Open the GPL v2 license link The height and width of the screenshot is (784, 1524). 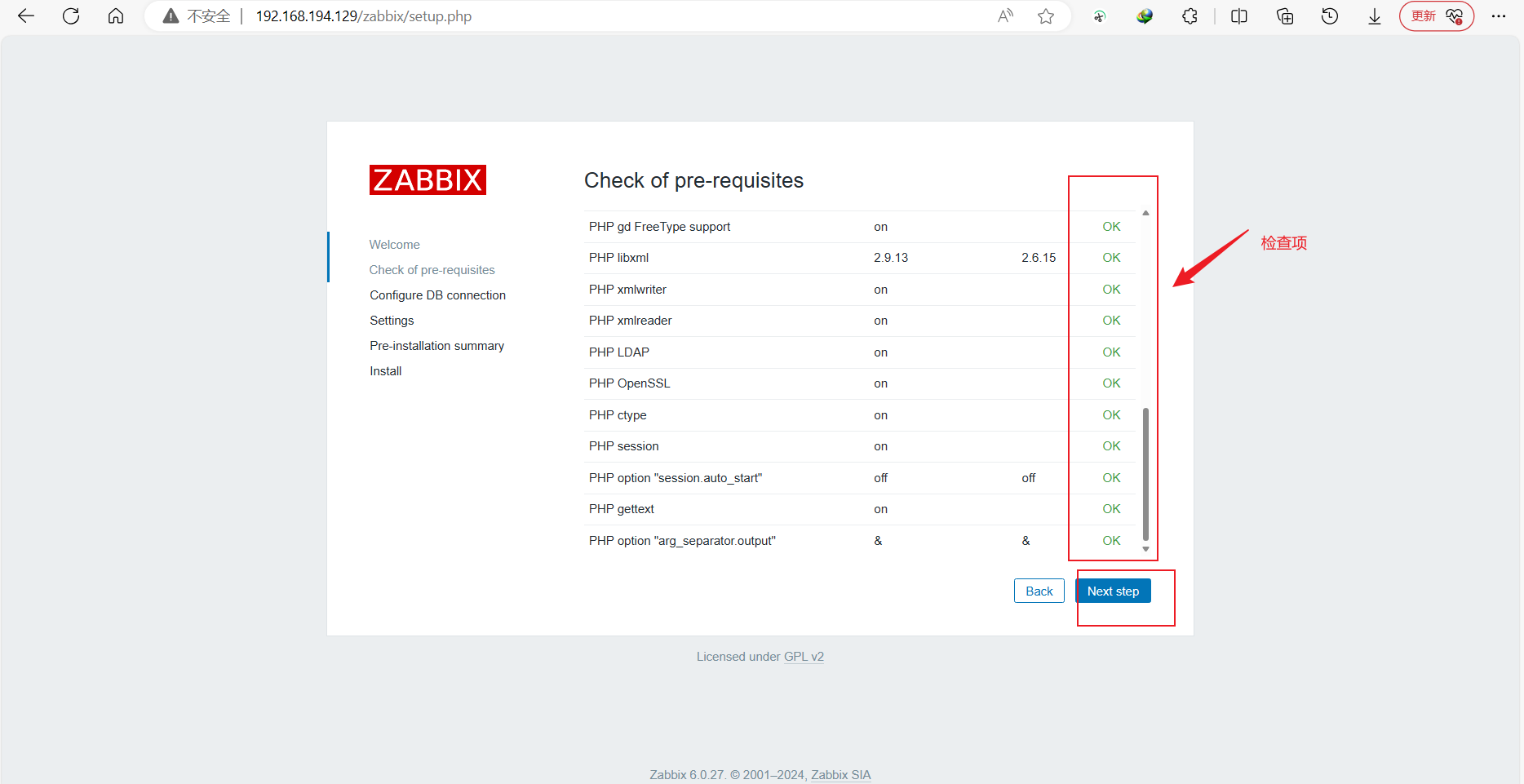point(804,657)
